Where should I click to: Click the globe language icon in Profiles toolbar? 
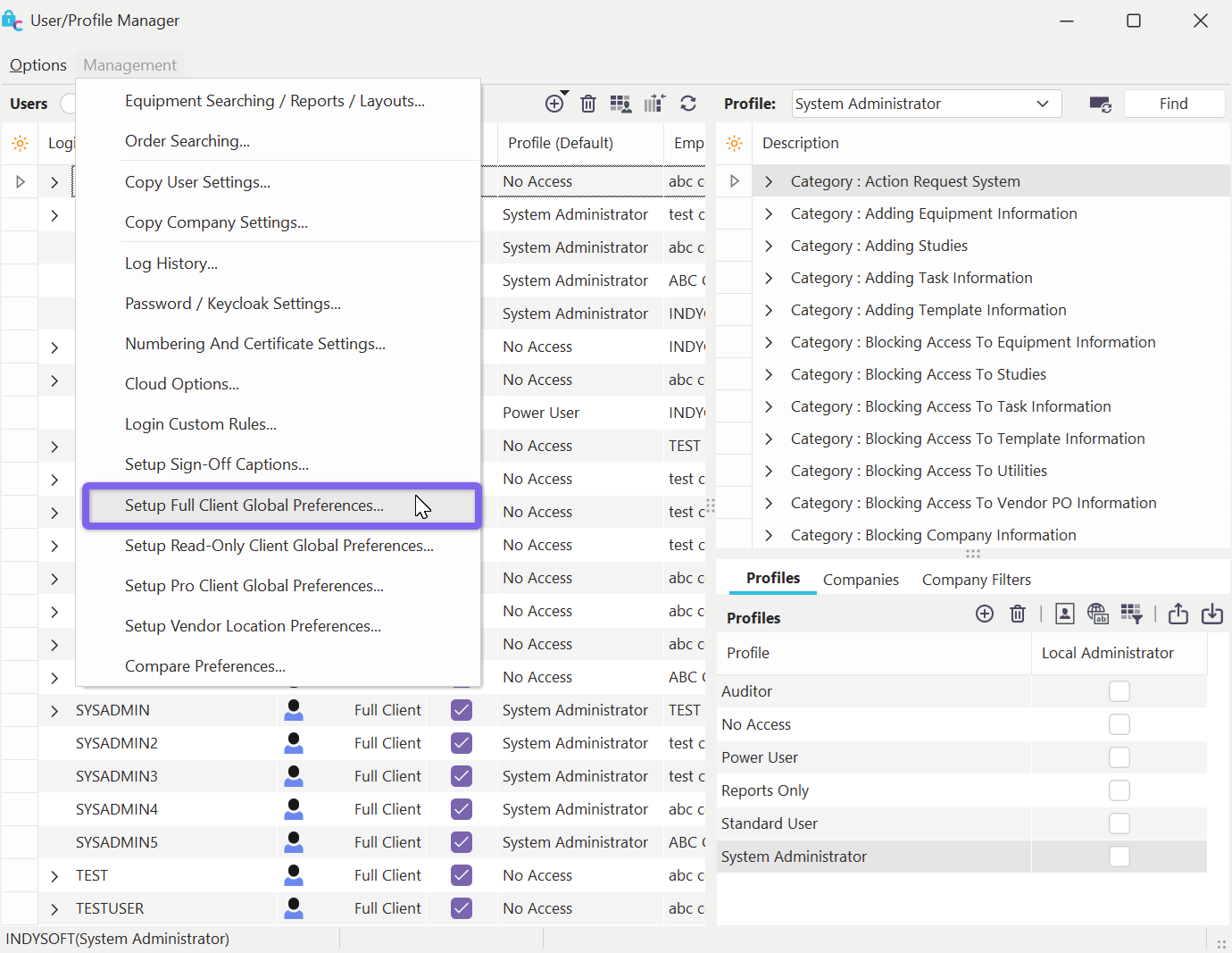tap(1097, 614)
